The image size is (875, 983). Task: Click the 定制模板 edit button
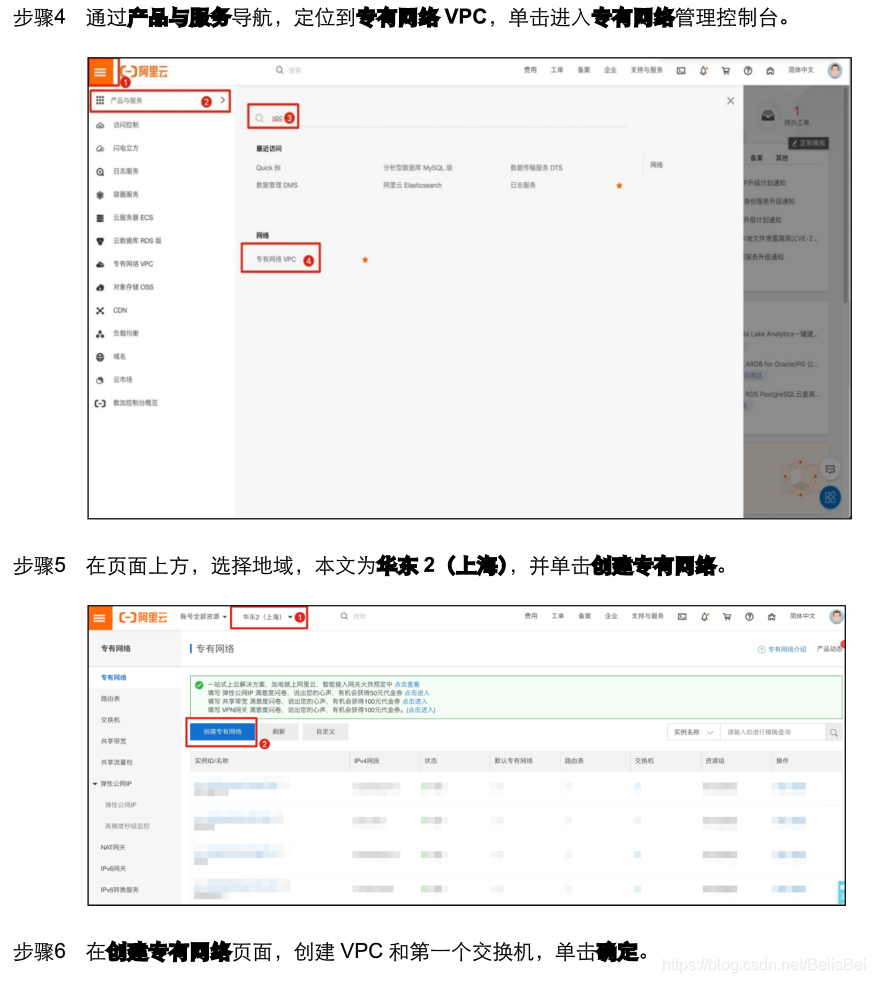809,143
